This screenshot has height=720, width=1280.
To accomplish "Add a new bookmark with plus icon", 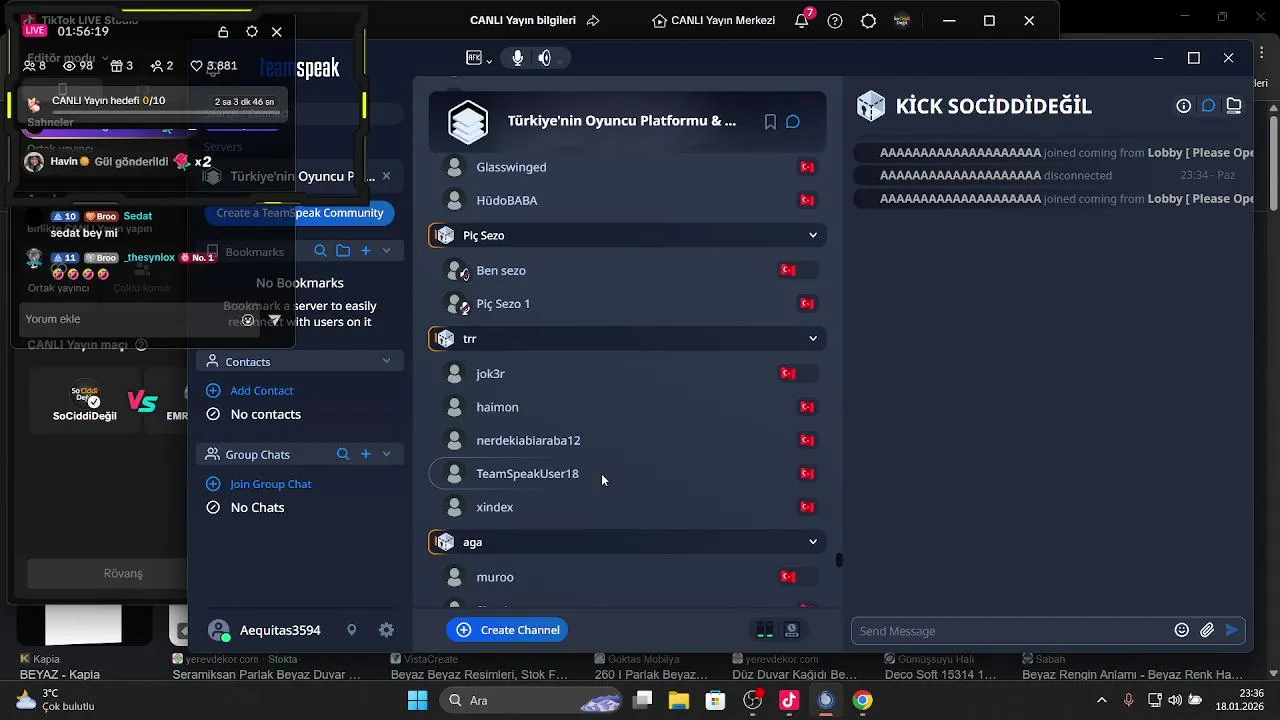I will tap(366, 251).
